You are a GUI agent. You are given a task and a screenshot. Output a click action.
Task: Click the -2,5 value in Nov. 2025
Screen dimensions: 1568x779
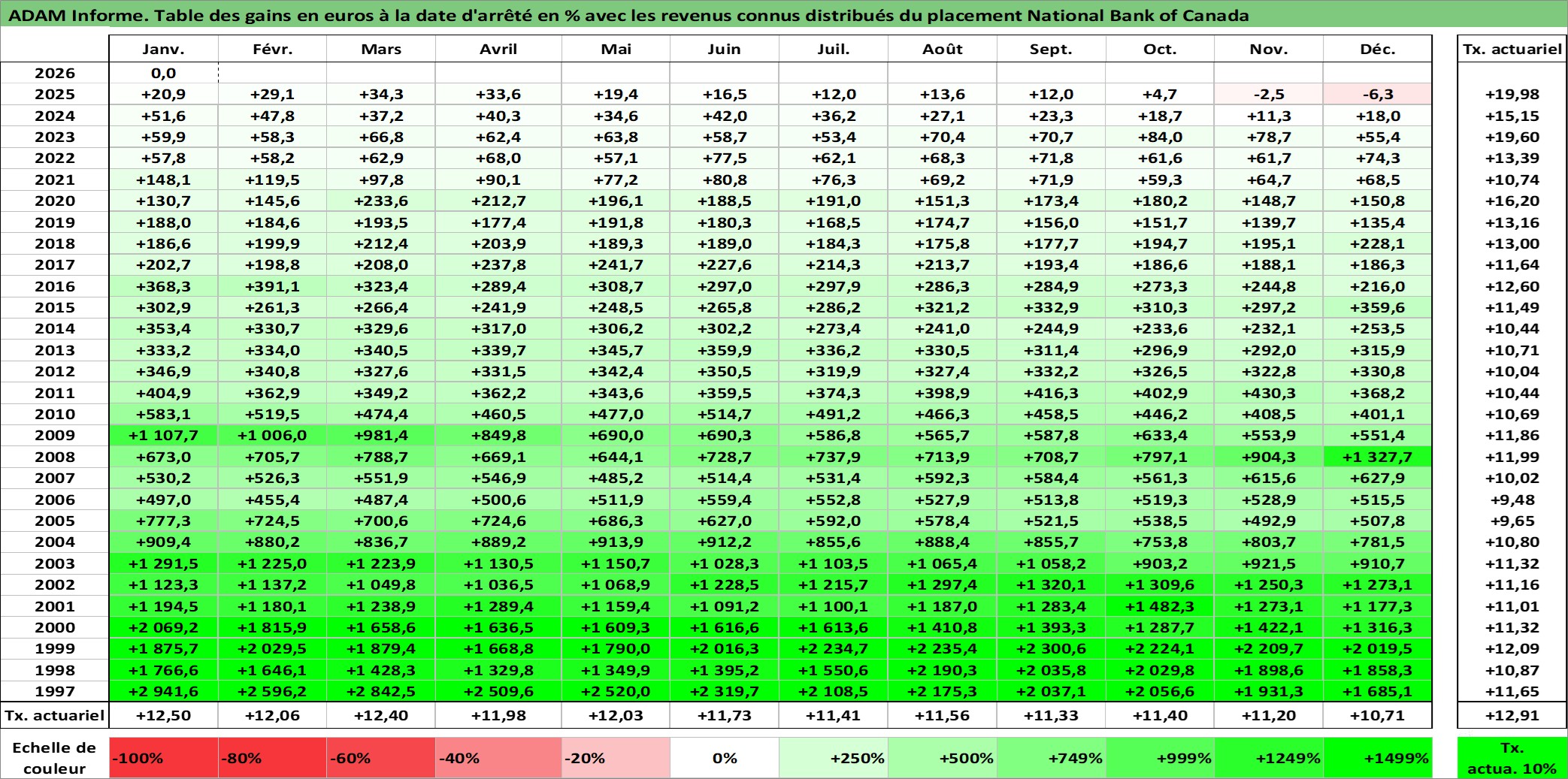(x=1269, y=94)
